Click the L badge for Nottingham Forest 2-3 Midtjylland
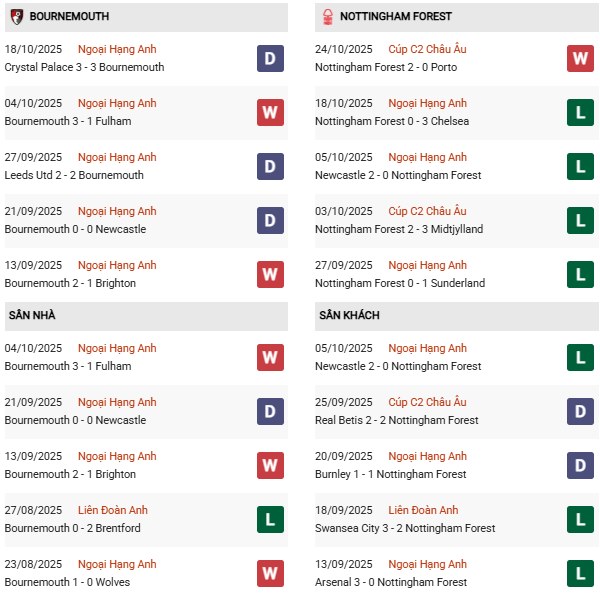Screen dimensions: 600x604 pos(581,221)
